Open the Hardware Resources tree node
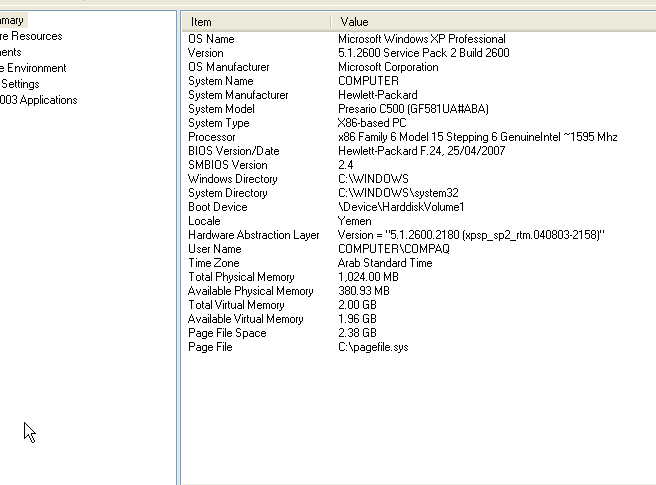Image resolution: width=656 pixels, height=485 pixels. 31,36
